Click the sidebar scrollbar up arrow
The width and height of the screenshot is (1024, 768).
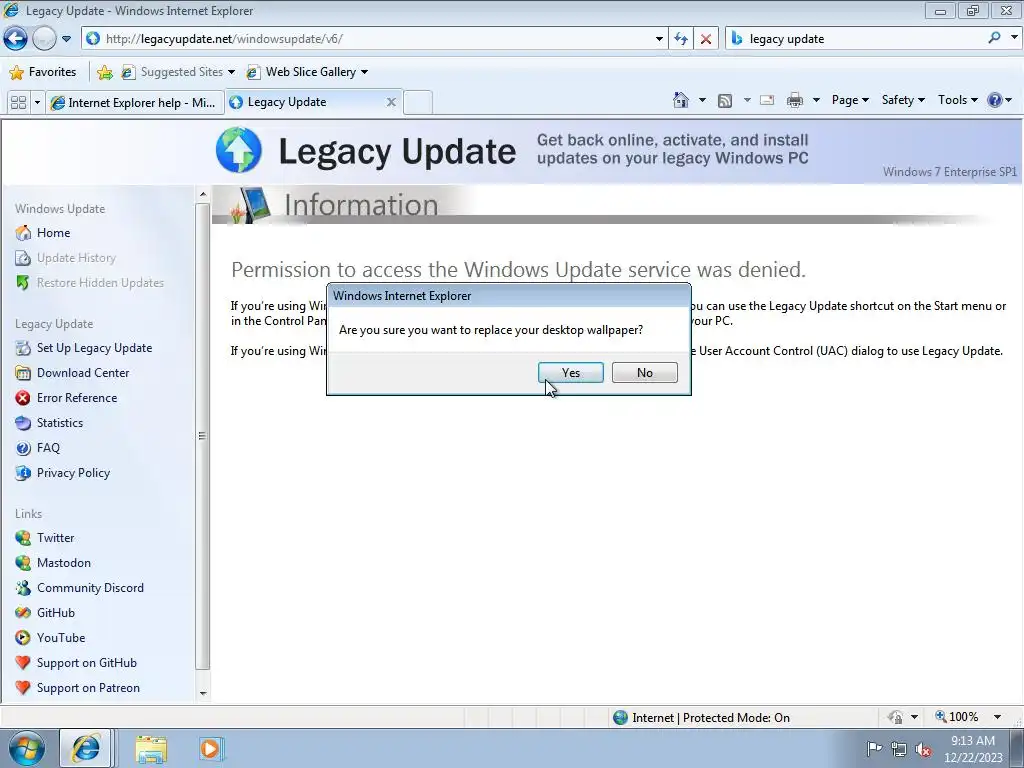tap(202, 194)
